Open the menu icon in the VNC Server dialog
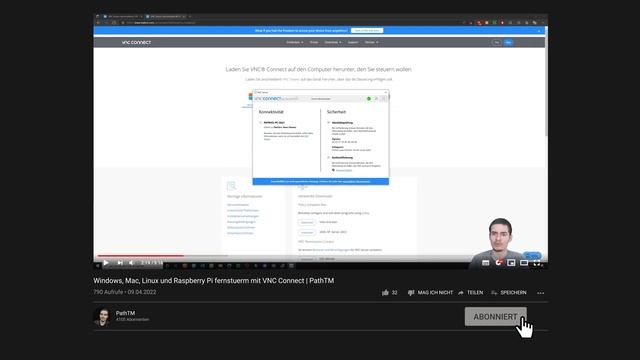640x360 pixels. 383,99
